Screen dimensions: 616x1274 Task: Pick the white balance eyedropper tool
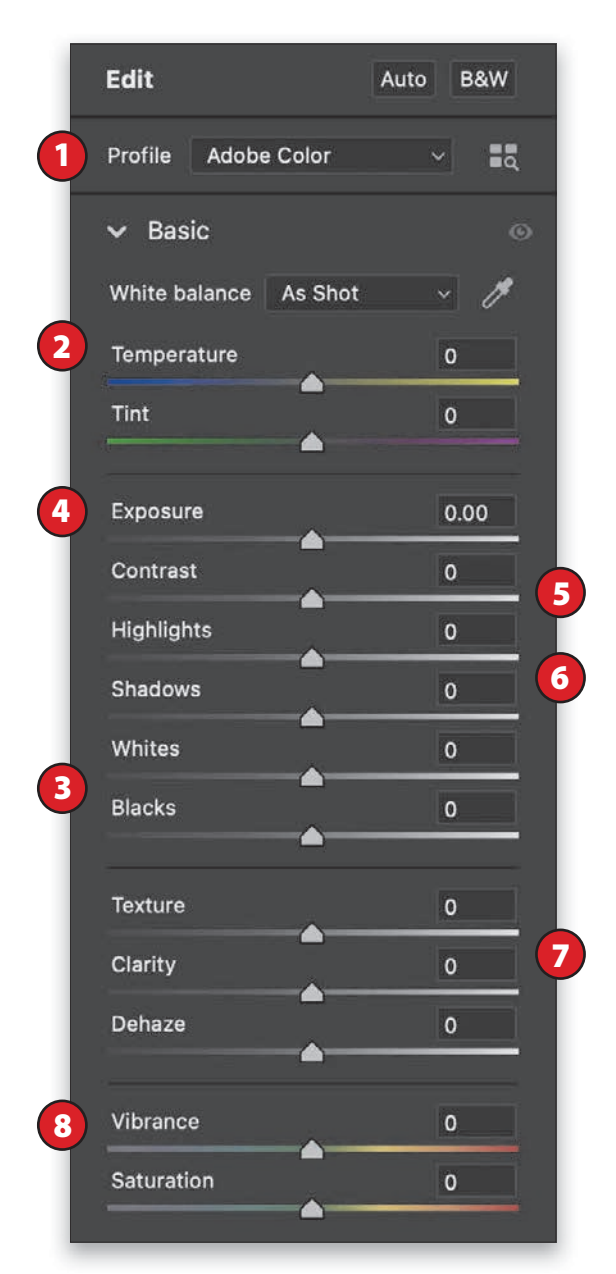(495, 294)
